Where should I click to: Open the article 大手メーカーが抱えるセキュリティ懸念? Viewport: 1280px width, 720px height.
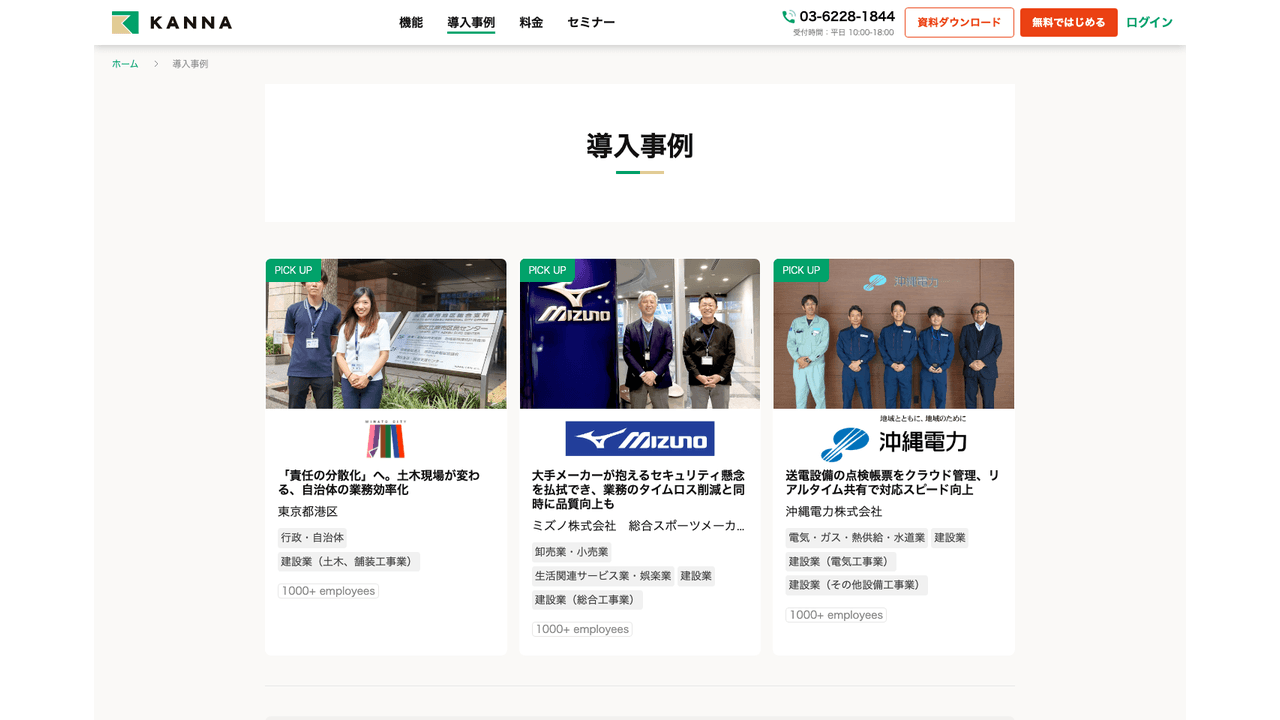(x=638, y=490)
